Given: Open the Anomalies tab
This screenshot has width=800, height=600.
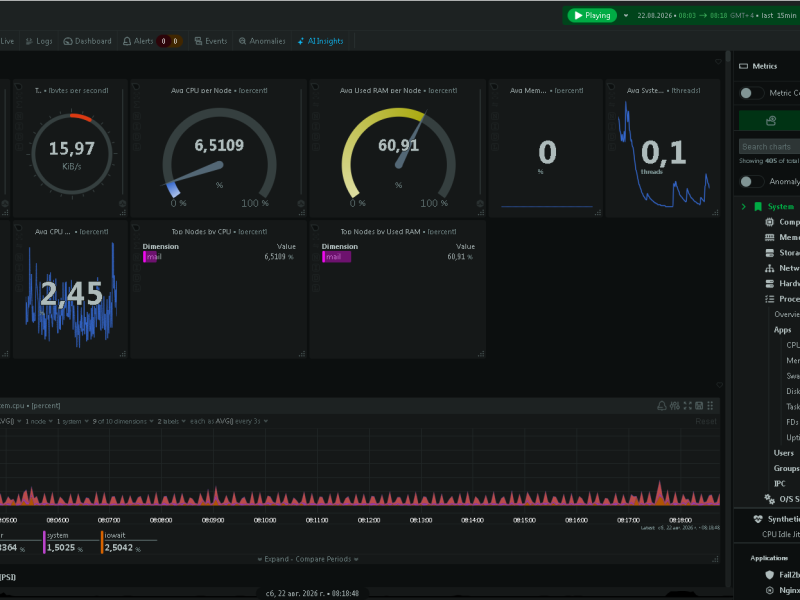Looking at the screenshot, I should tap(262, 41).
